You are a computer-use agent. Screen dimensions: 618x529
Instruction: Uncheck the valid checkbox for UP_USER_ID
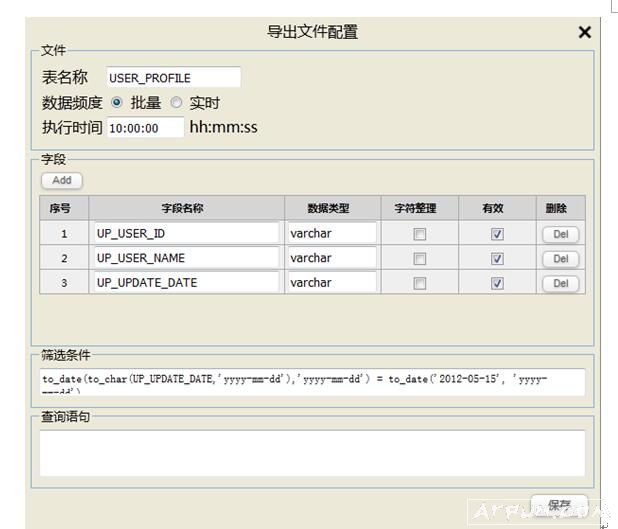tap(497, 234)
